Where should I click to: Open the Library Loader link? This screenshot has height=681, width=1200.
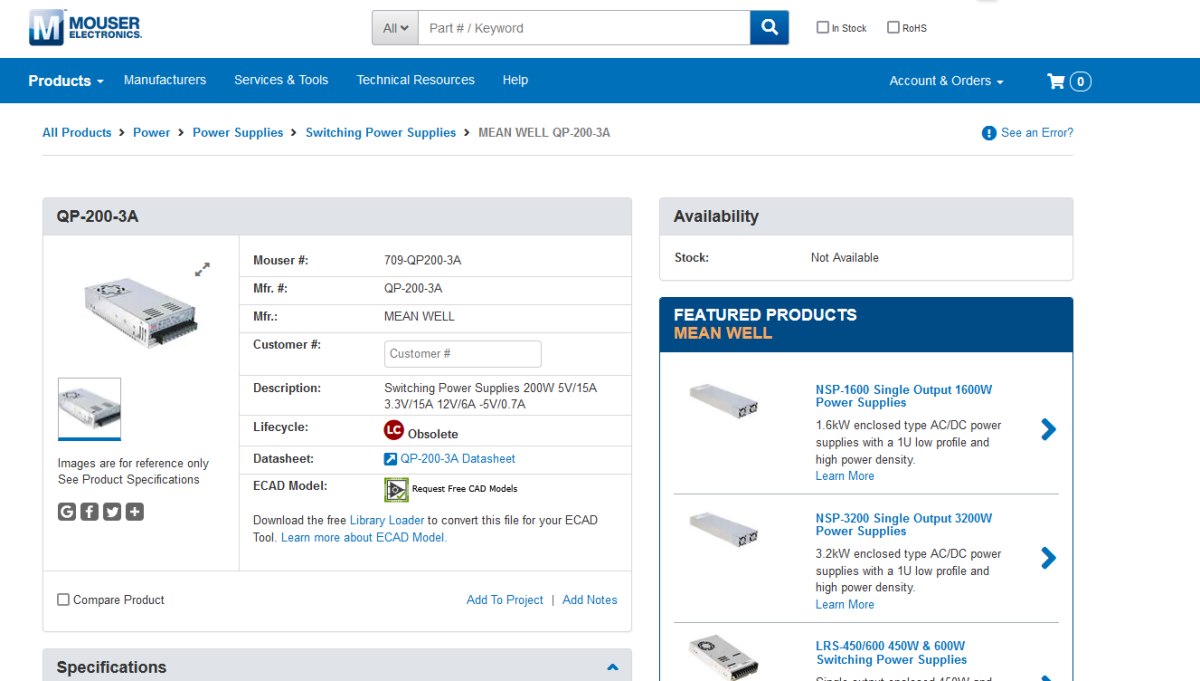point(387,520)
